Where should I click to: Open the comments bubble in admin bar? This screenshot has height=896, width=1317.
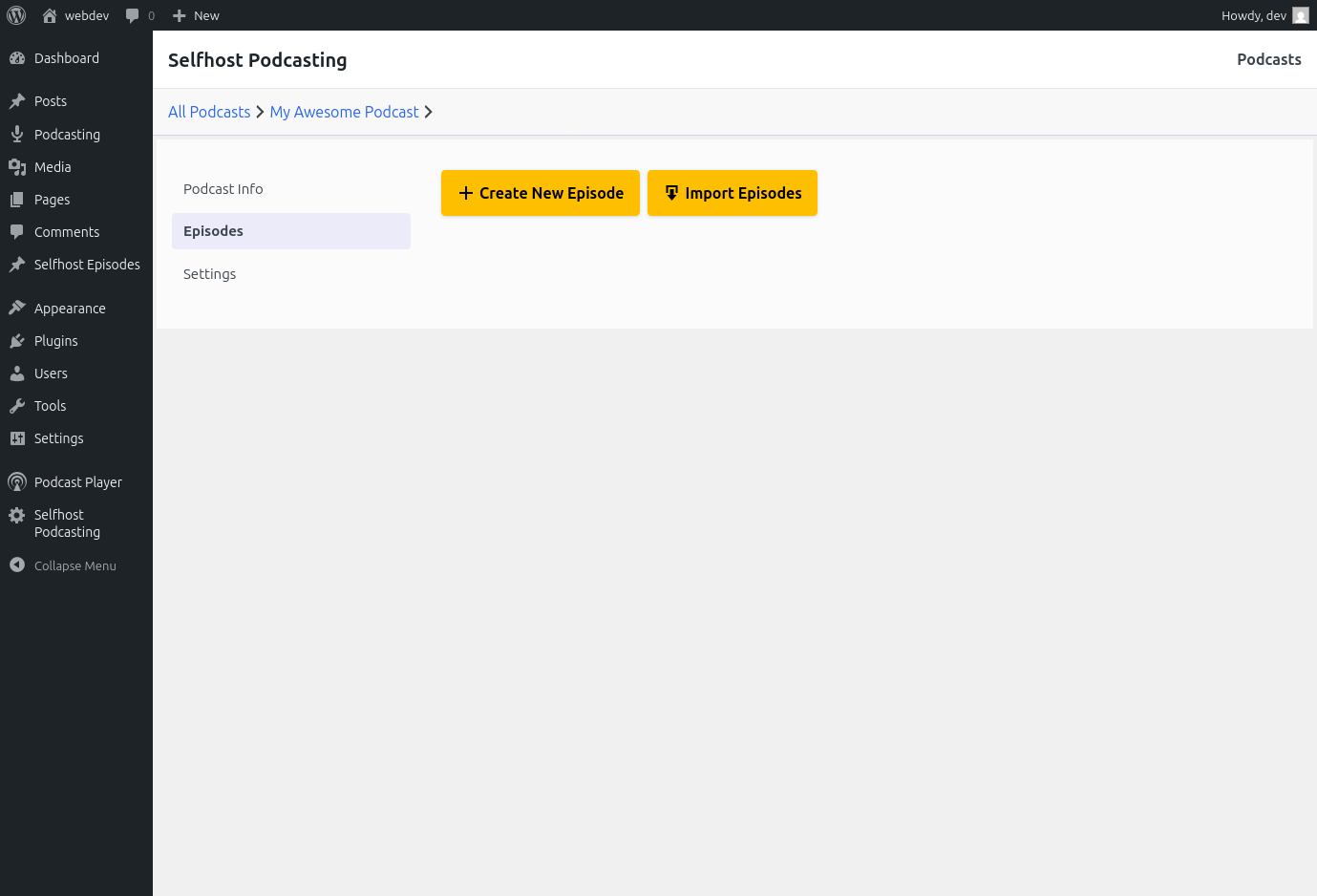click(133, 15)
